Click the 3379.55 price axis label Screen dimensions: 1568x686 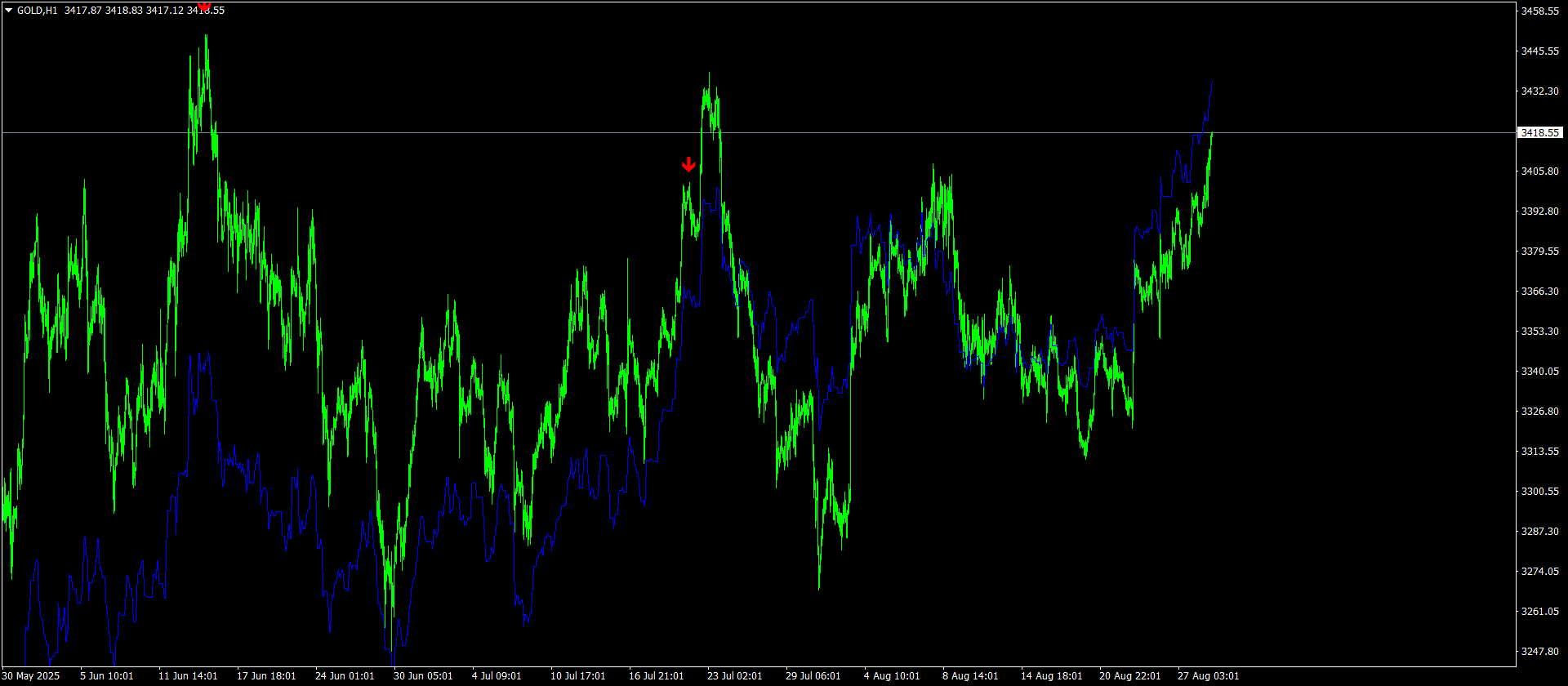(x=1539, y=252)
